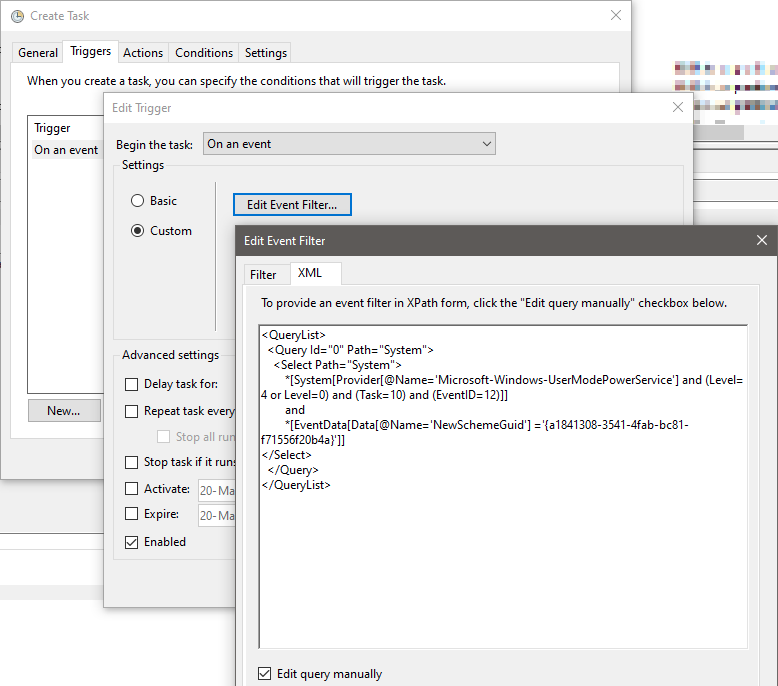Open the Settings tab in Create Task
The image size is (778, 686).
coord(265,53)
